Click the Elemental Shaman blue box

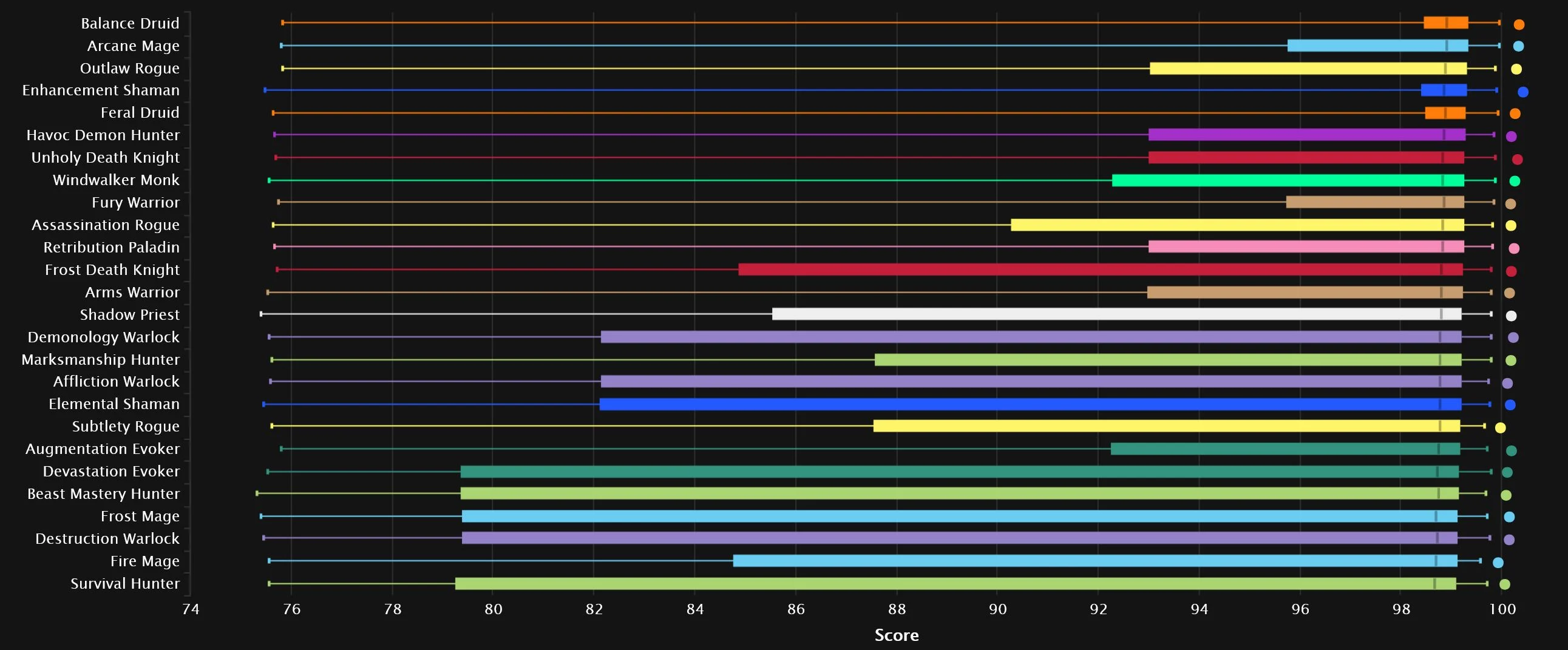point(1031,404)
